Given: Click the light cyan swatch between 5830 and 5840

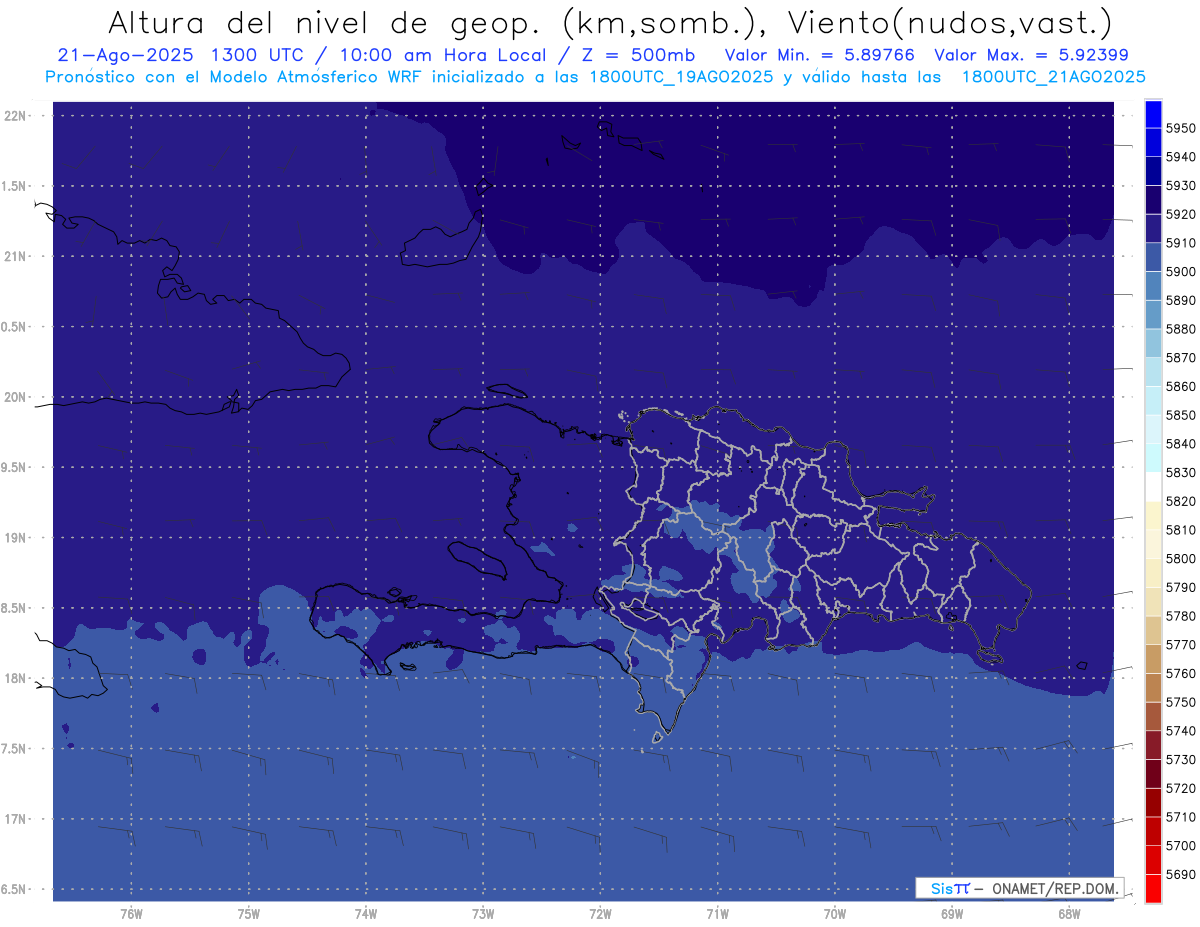Looking at the screenshot, I should (1152, 458).
